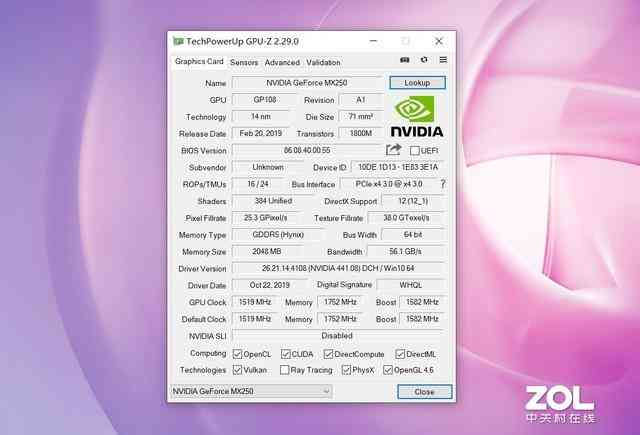The width and height of the screenshot is (640, 435).
Task: Click the Device ID field 10DE 1D13
Action: [398, 167]
